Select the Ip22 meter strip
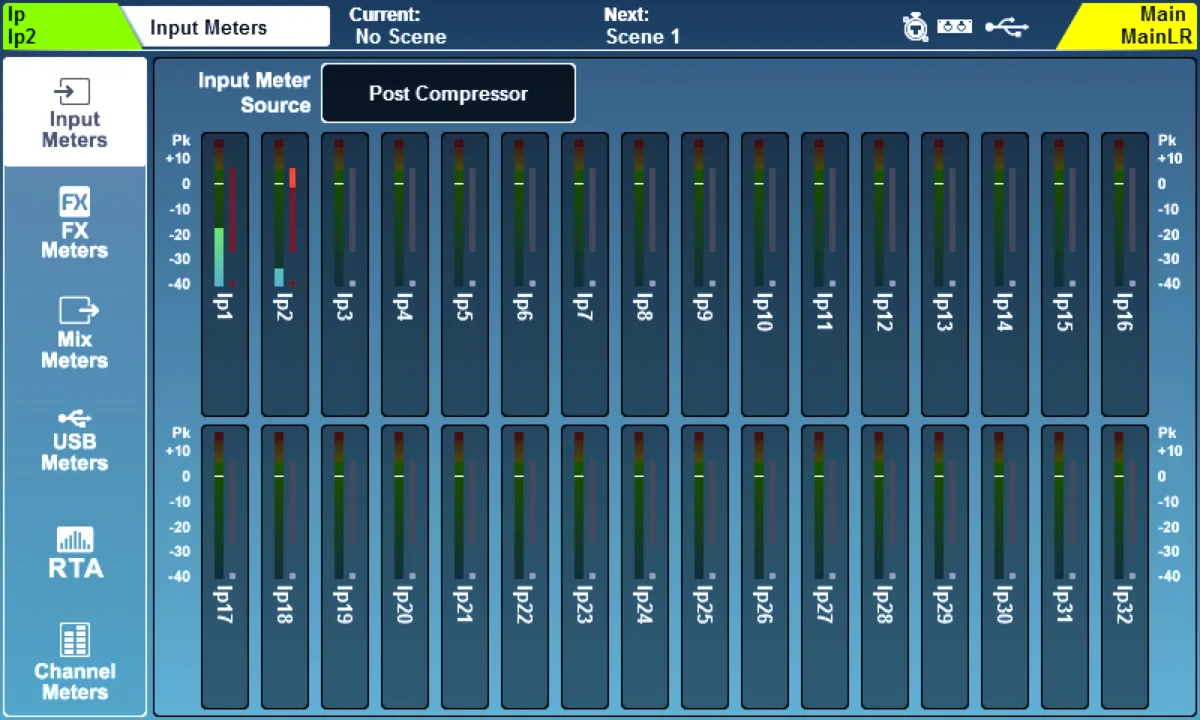 [525, 567]
